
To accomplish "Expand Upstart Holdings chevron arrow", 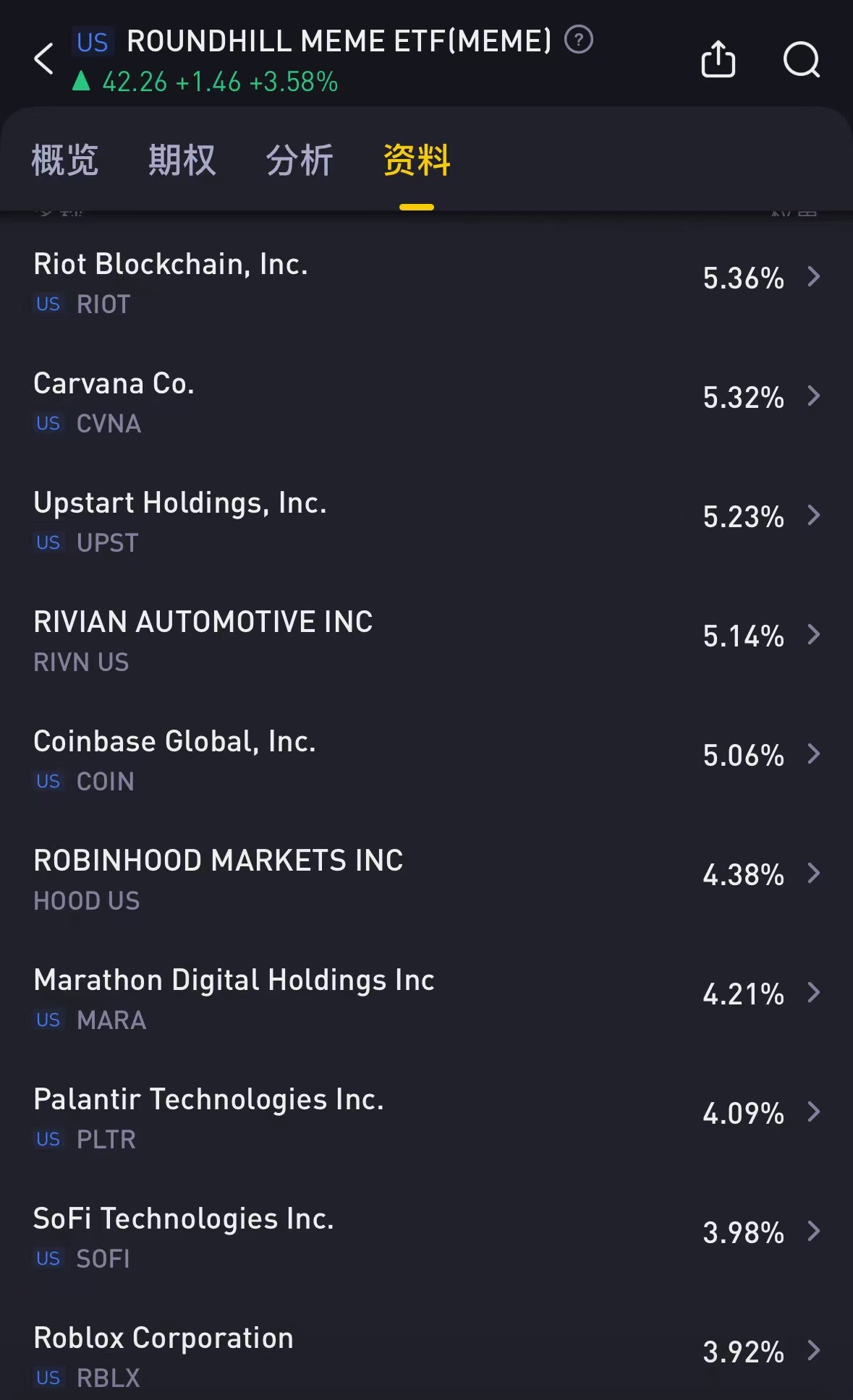I will 814,516.
